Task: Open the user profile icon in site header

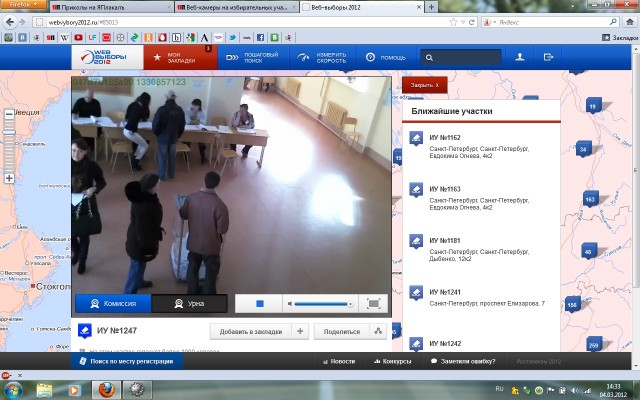Action: coord(520,57)
